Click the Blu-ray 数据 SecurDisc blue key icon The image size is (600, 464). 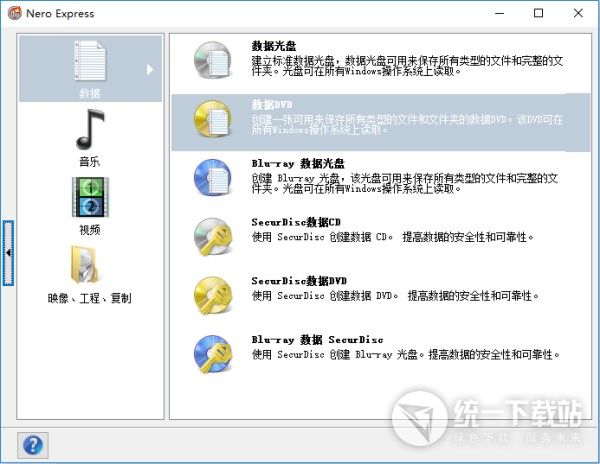pyautogui.click(x=214, y=352)
